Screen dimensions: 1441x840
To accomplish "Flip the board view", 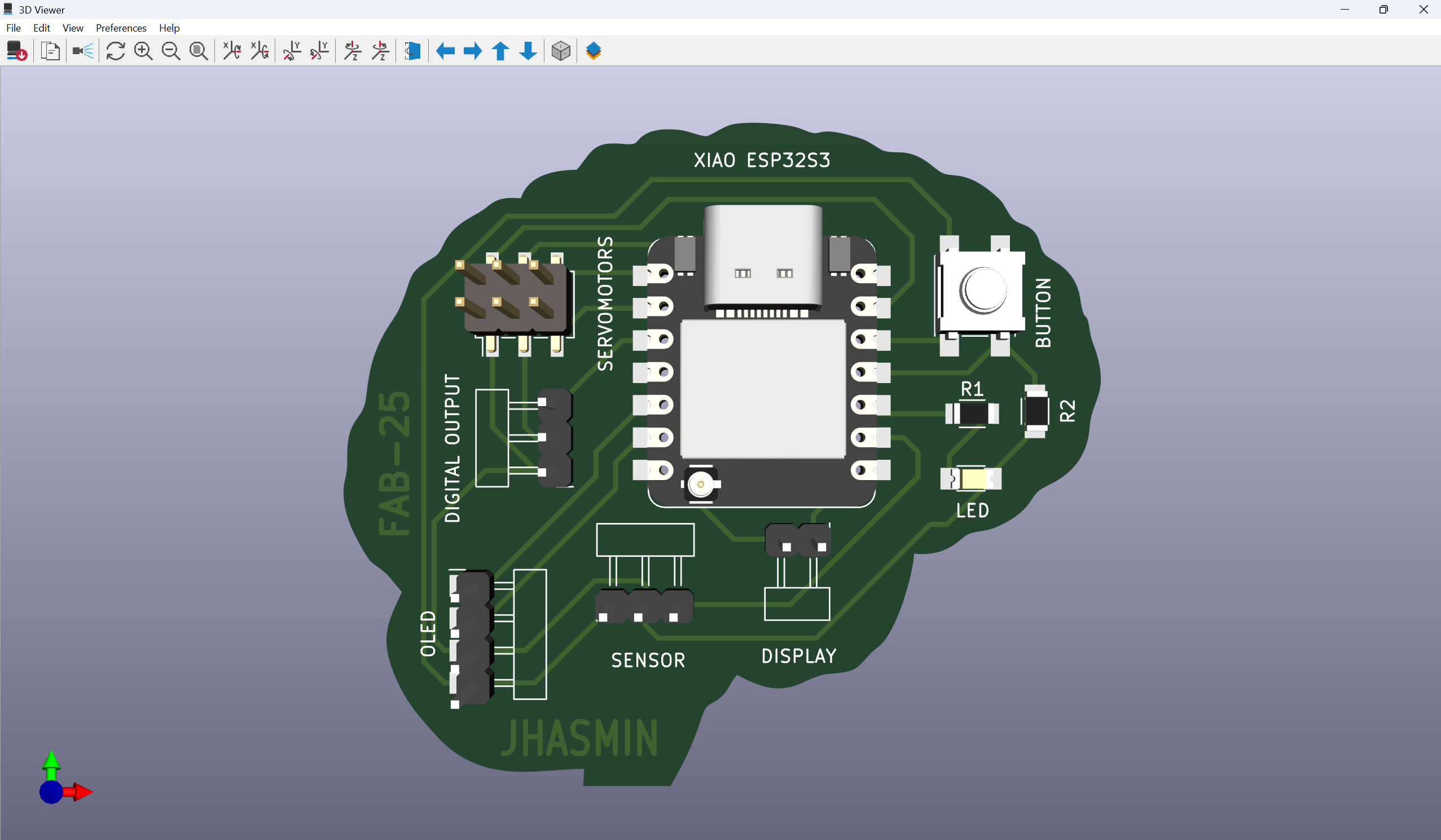I will tap(412, 51).
